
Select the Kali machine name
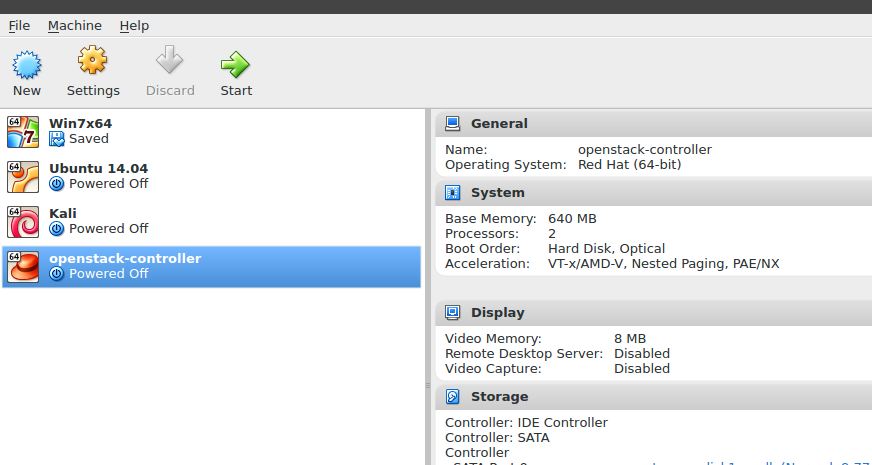tap(63, 214)
